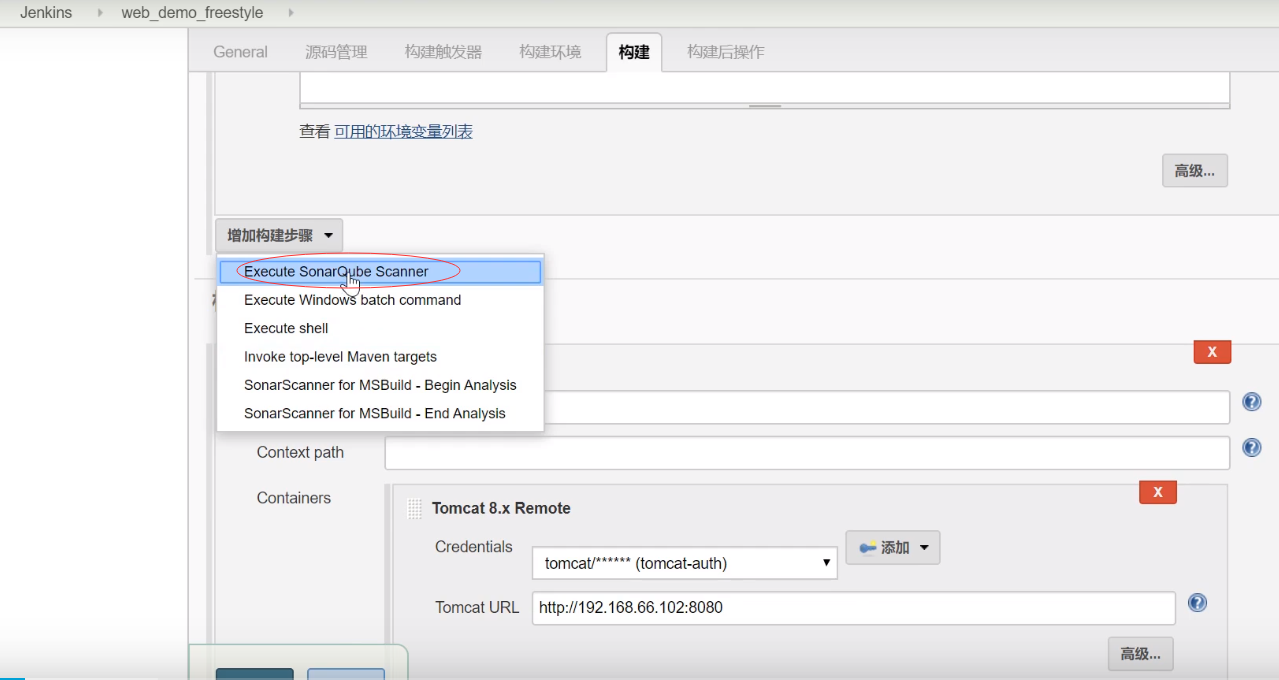Open the web_demo_freestyle breadcrumb link
Viewport: 1279px width, 680px height.
click(192, 13)
